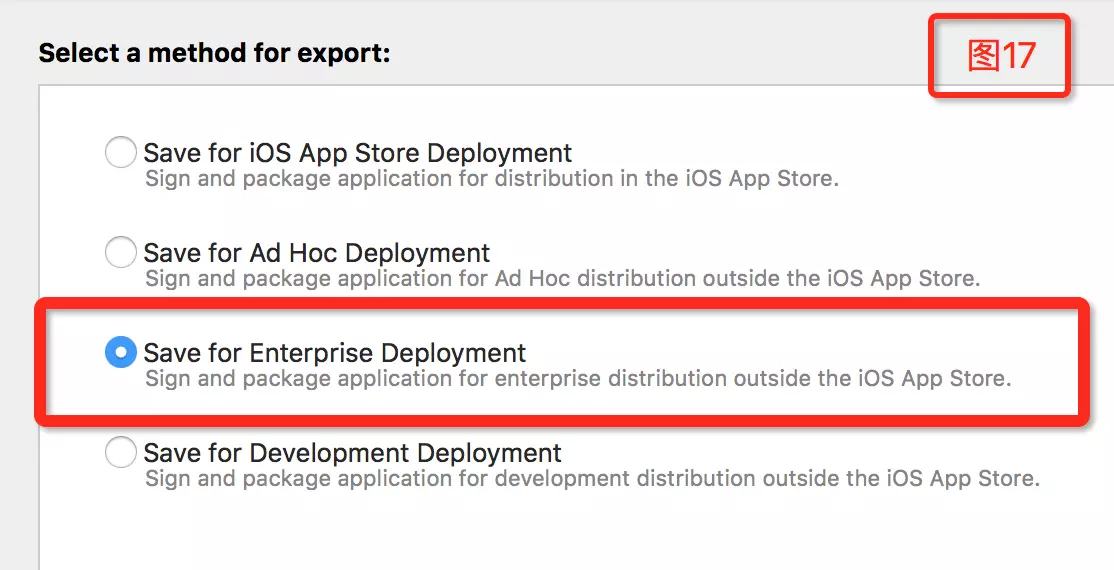The image size is (1114, 570).
Task: Choose the Ad Hoc Deployment radio button
Action: click(x=120, y=252)
